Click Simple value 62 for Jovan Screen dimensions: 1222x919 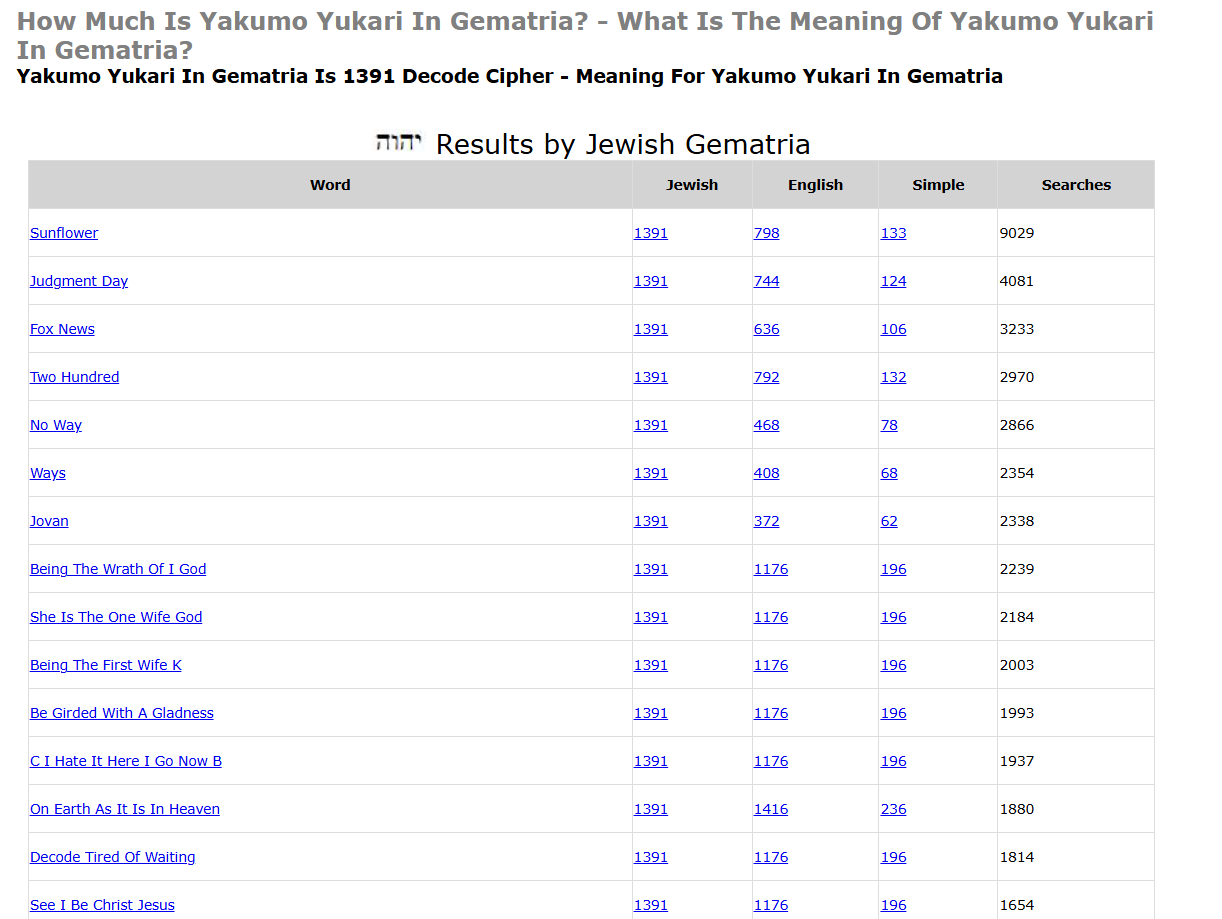pyautogui.click(x=889, y=521)
